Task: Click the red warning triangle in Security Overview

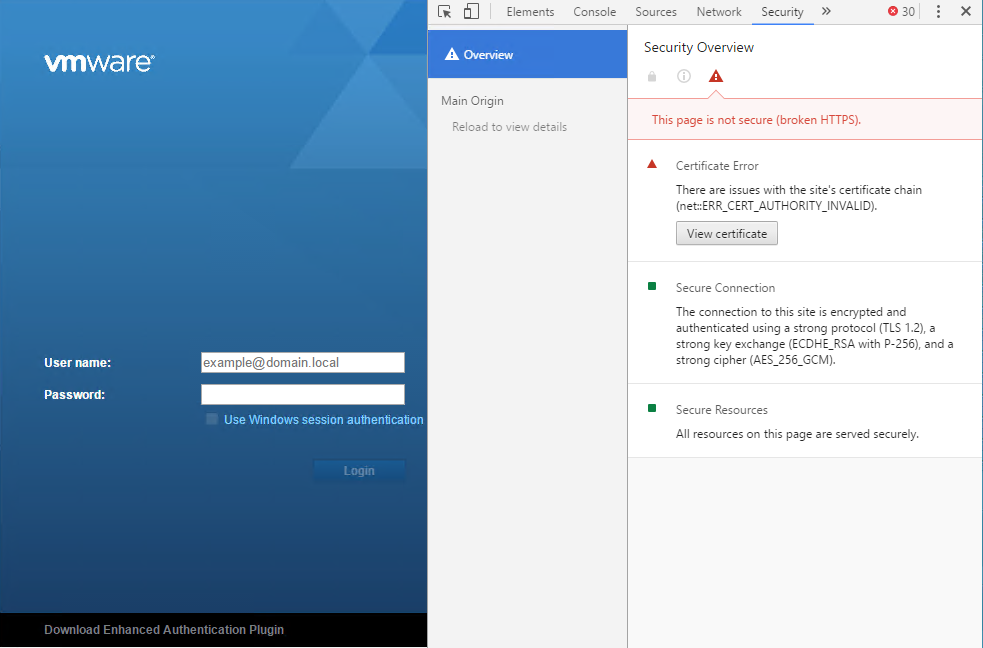Action: 715,75
